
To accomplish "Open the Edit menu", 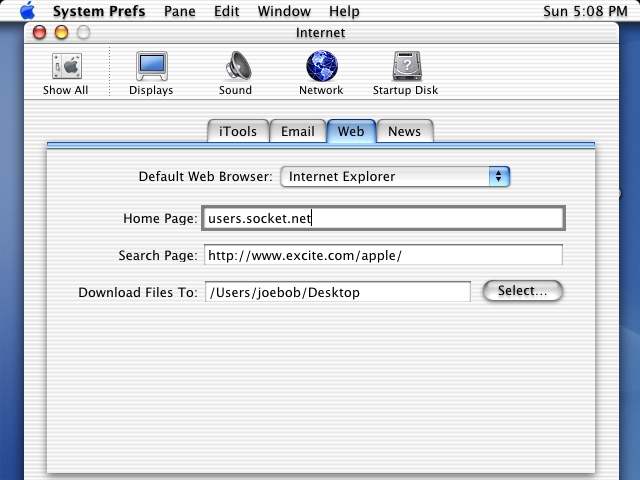I will [228, 11].
